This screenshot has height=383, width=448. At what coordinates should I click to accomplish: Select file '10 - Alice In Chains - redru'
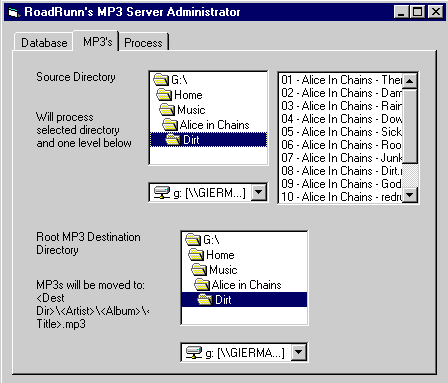(341, 197)
